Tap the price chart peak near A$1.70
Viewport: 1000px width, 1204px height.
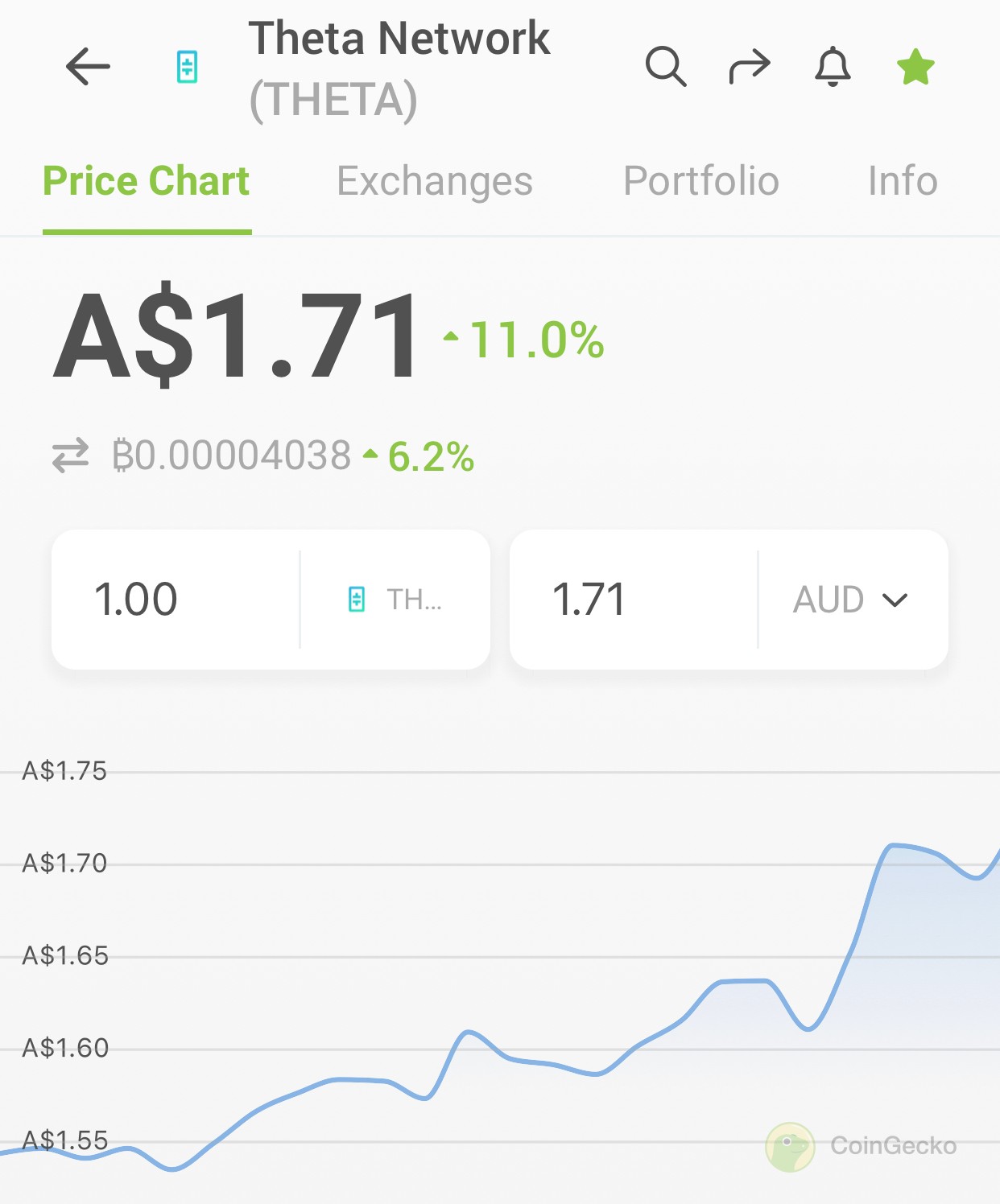pyautogui.click(x=892, y=845)
